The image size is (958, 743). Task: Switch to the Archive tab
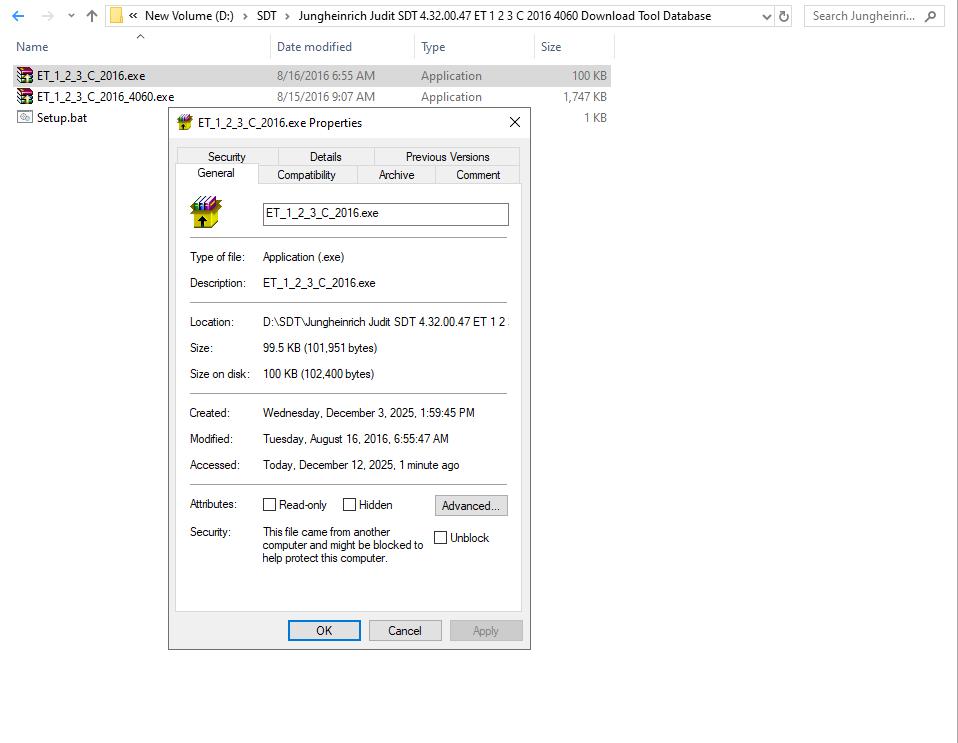pyautogui.click(x=397, y=175)
